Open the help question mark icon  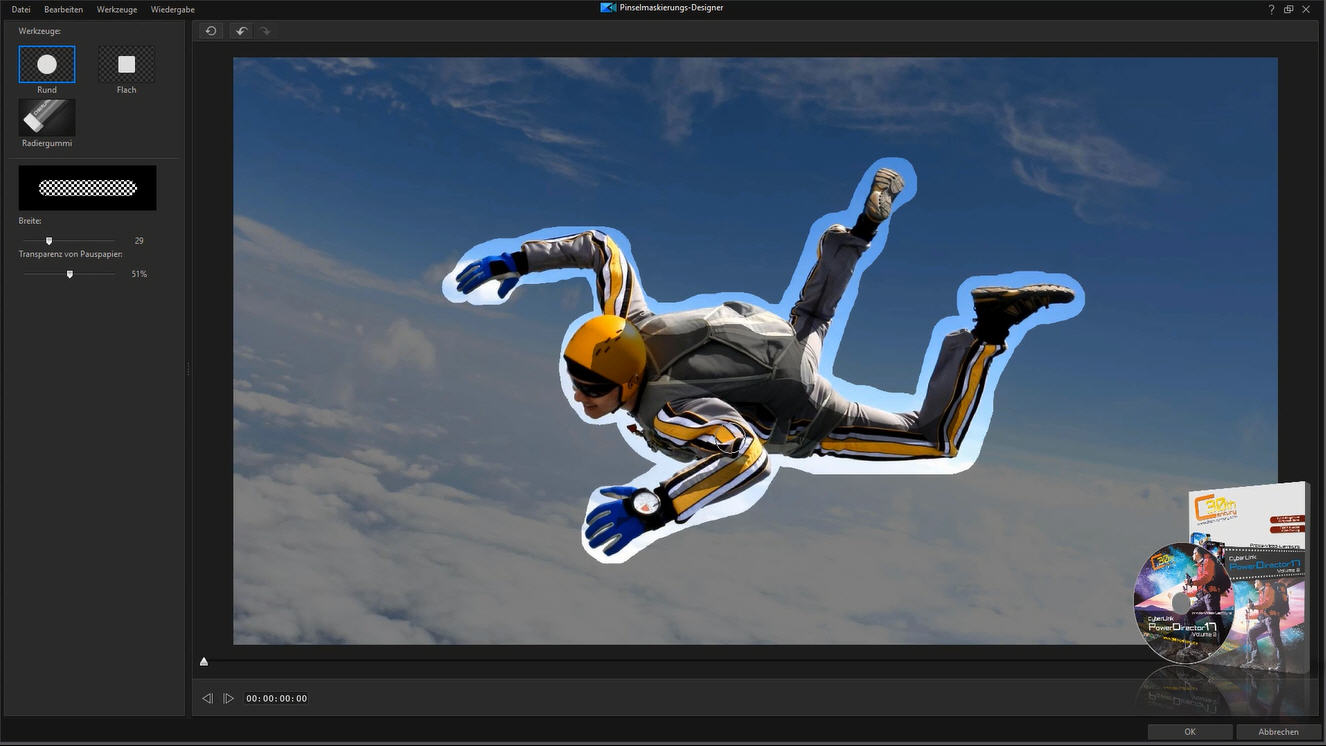coord(1271,9)
